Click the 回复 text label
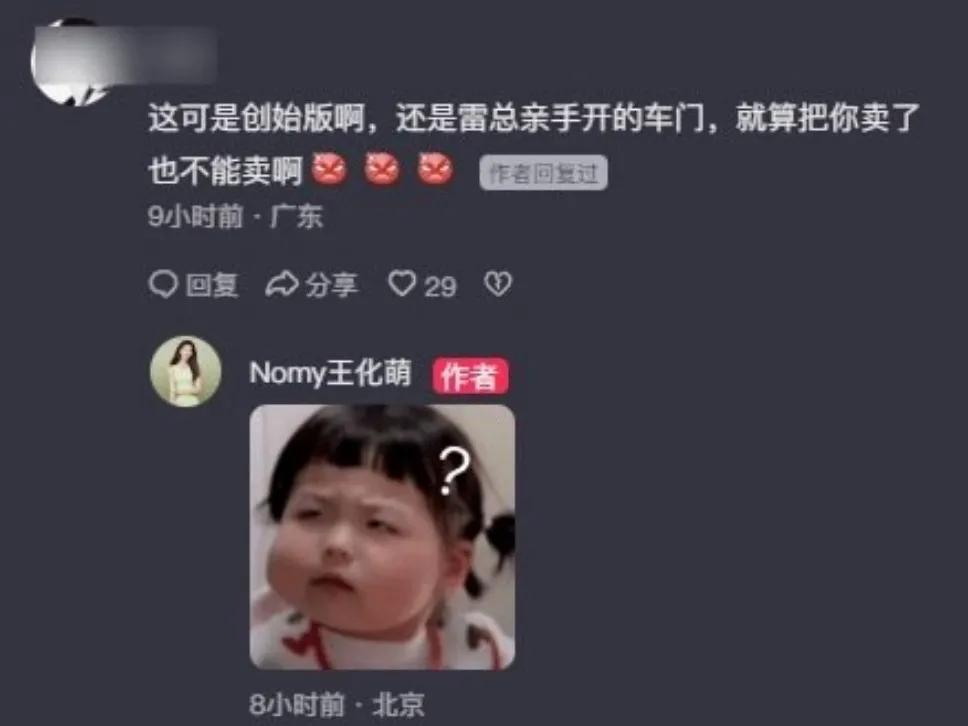This screenshot has height=726, width=968. [212, 285]
